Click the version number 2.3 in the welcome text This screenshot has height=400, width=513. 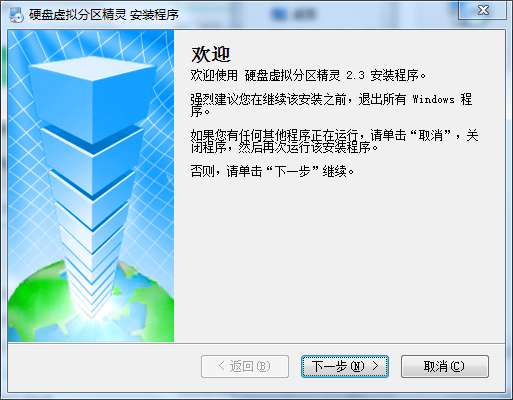point(355,76)
